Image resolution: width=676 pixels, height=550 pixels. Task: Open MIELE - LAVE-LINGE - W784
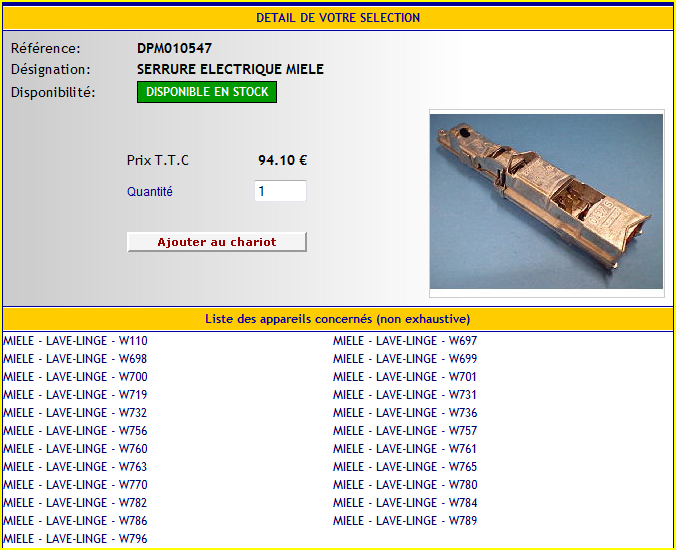point(405,503)
